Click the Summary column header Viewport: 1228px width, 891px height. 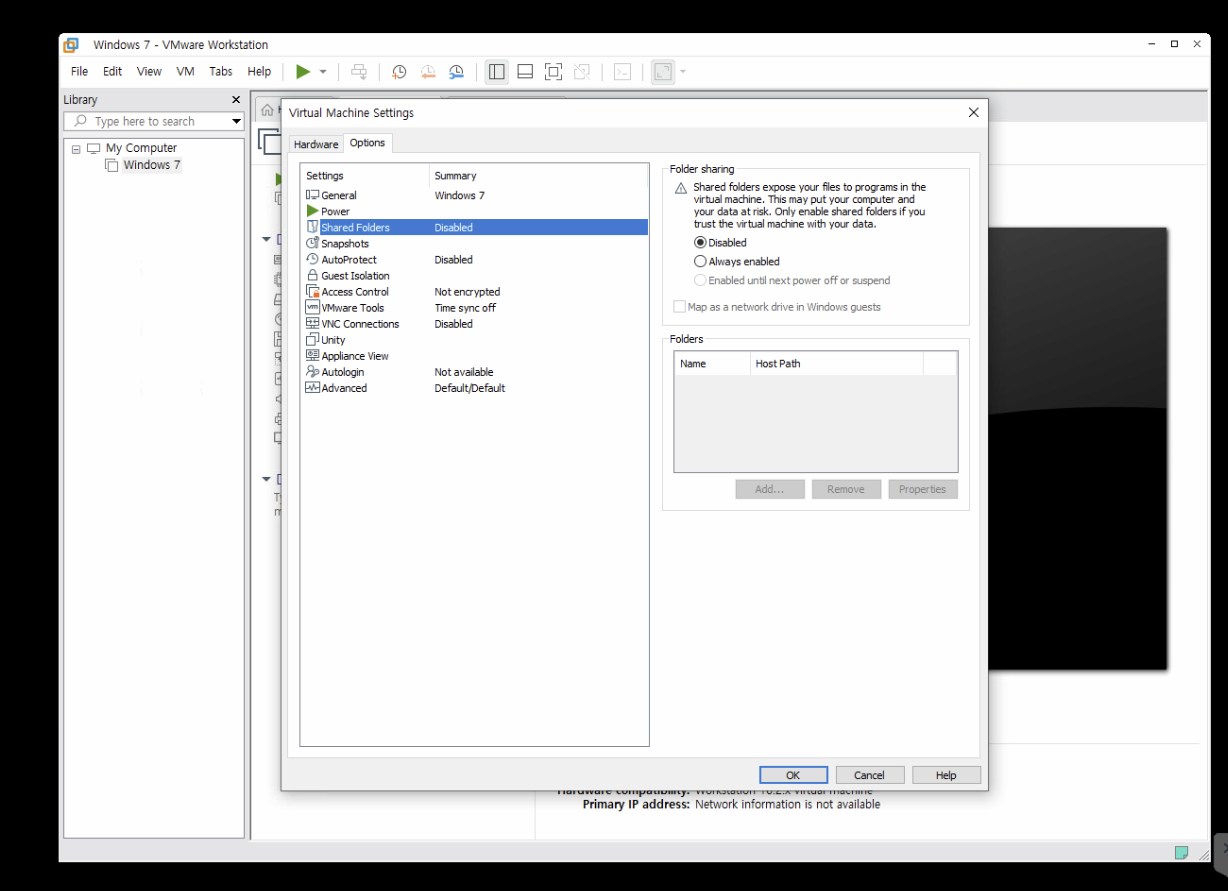pos(539,176)
